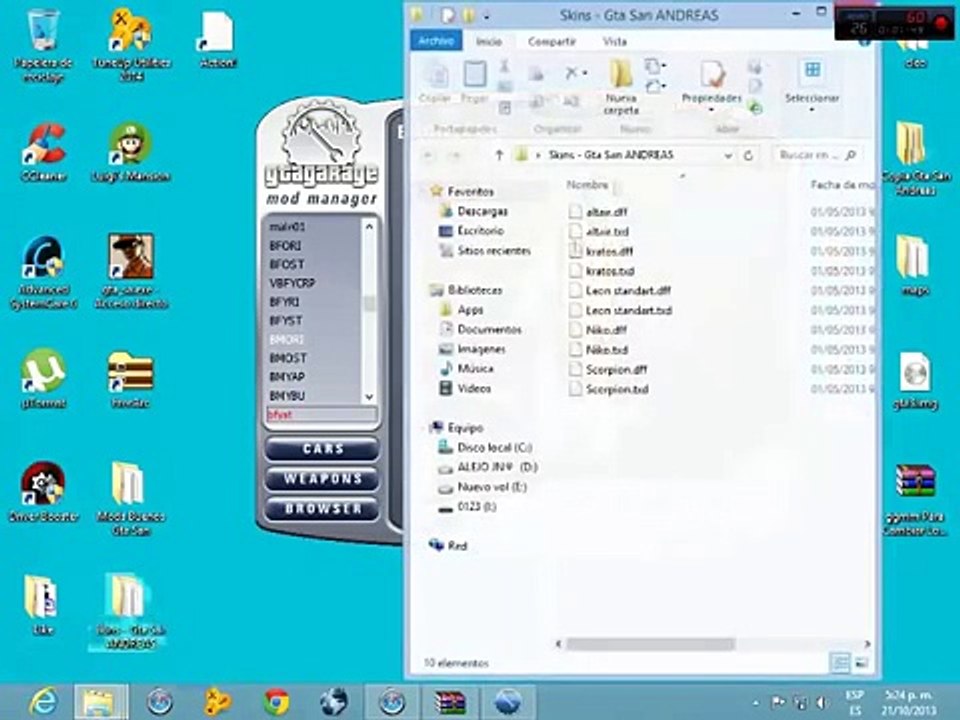
Task: Launch gta_sa.exe shortcut on desktop
Action: click(x=130, y=271)
